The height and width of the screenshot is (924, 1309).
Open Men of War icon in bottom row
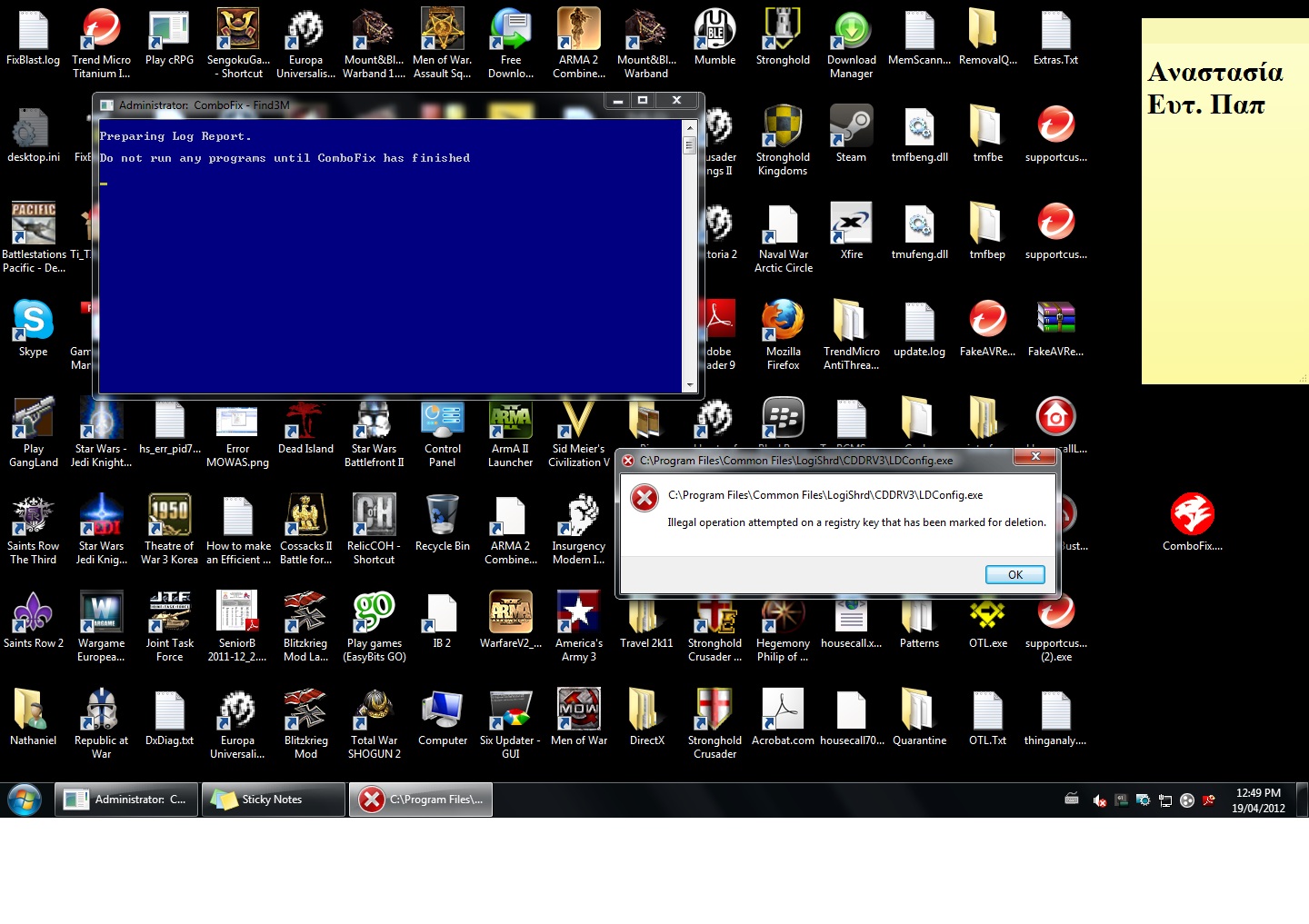[x=579, y=717]
